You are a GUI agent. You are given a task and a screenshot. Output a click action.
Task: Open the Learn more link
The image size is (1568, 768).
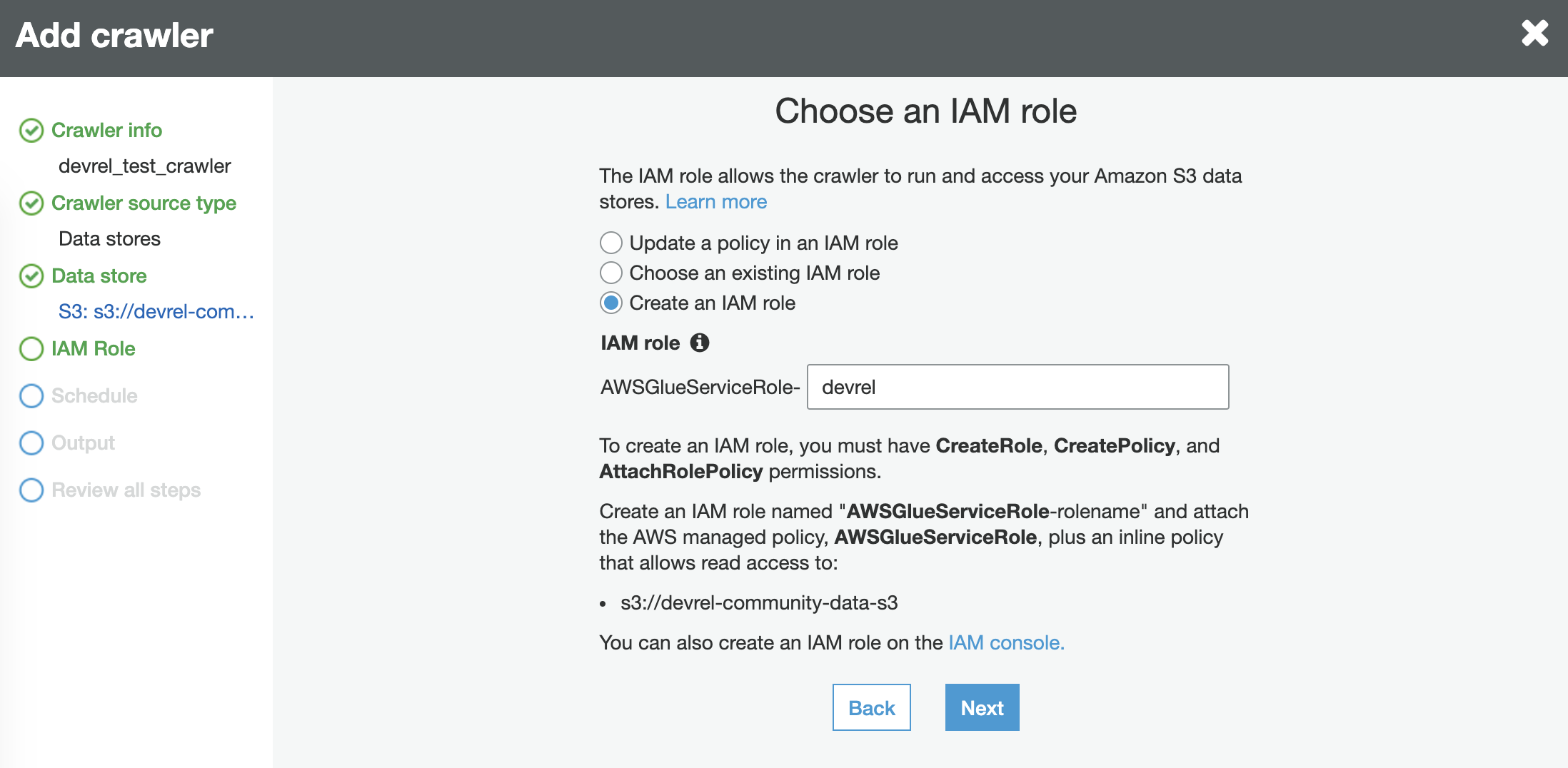(716, 201)
